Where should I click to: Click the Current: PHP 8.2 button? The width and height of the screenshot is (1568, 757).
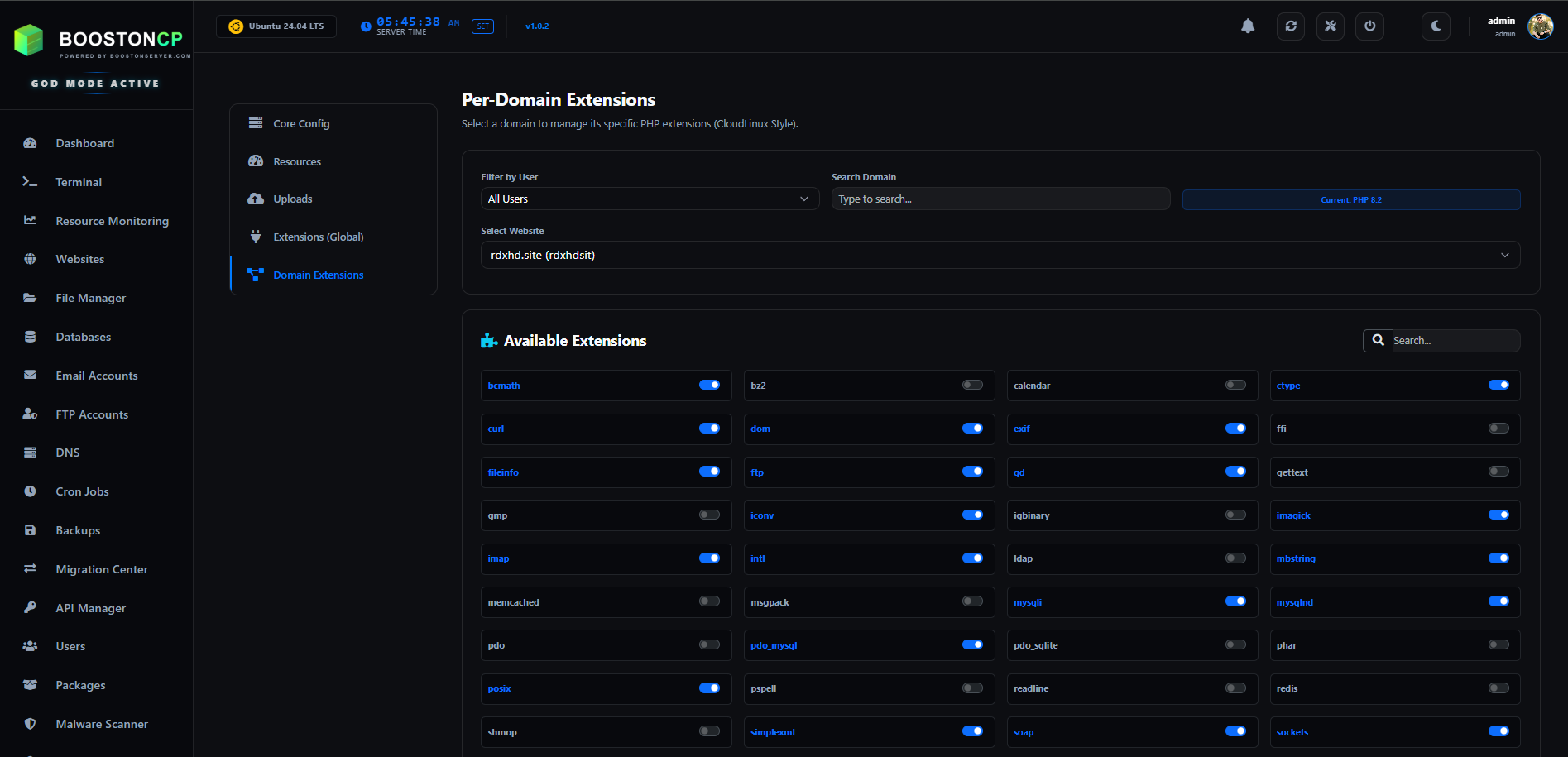tap(1350, 199)
